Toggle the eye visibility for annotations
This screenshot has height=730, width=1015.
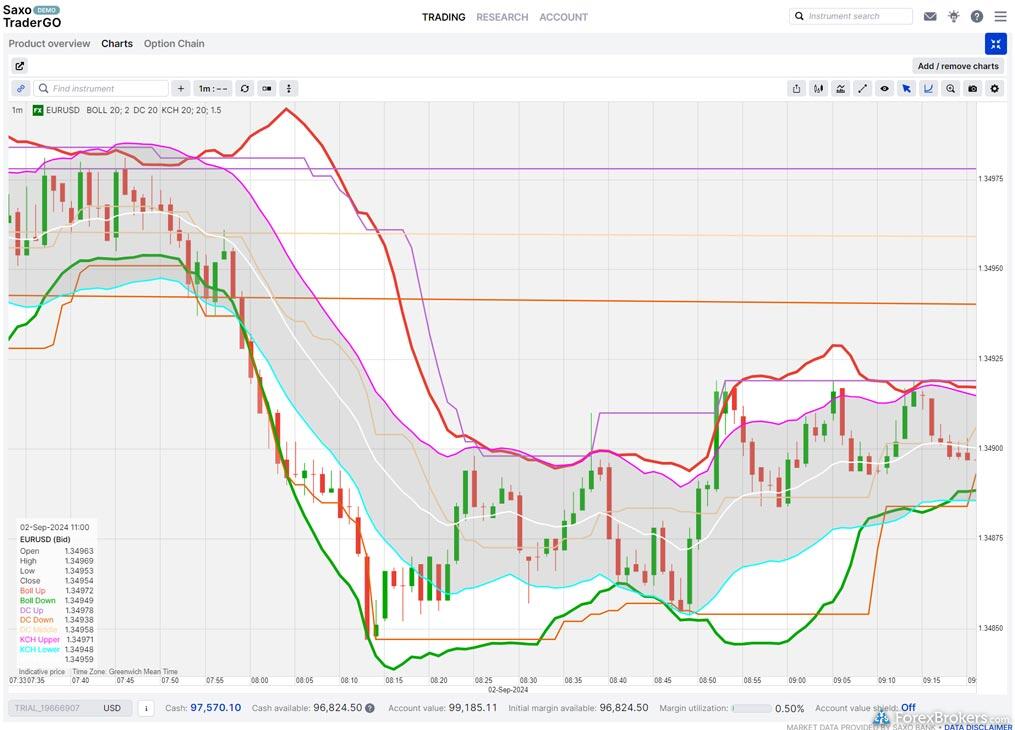click(884, 88)
